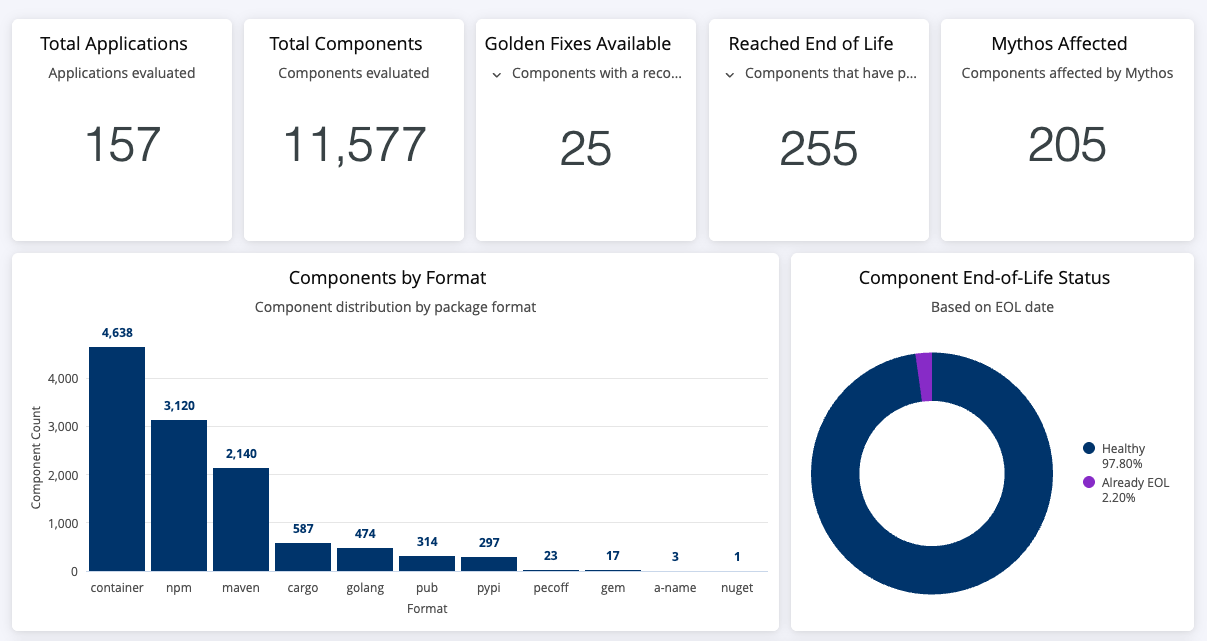
Task: Toggle the Already EOL legend dot
Action: point(1089,482)
